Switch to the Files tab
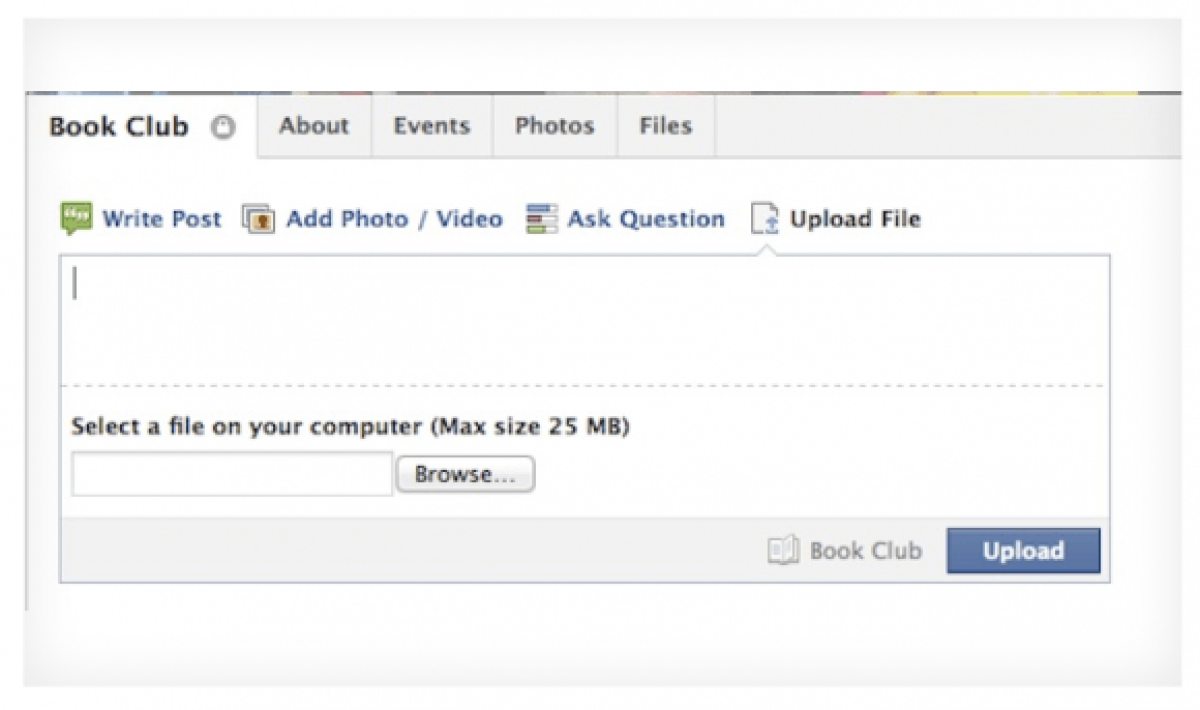 (665, 126)
